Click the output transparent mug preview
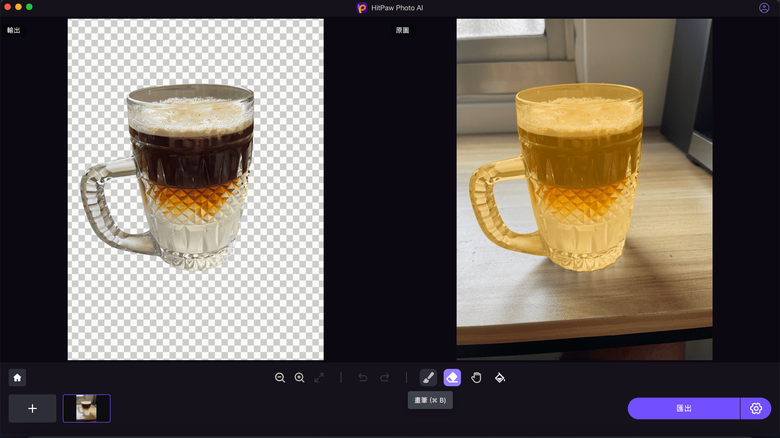Viewport: 780px width, 438px height. tap(195, 189)
